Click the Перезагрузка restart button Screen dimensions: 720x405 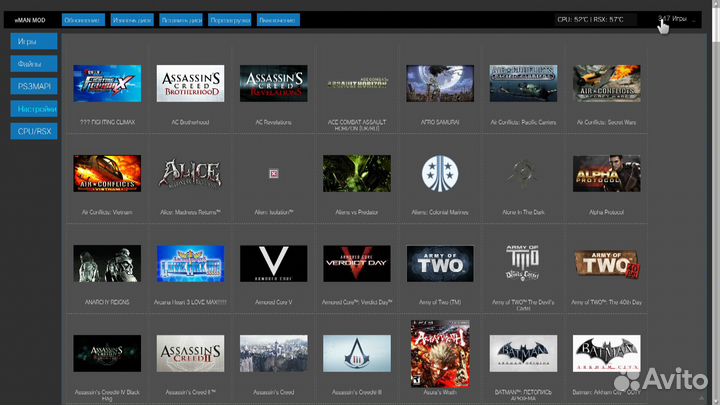pyautogui.click(x=230, y=20)
